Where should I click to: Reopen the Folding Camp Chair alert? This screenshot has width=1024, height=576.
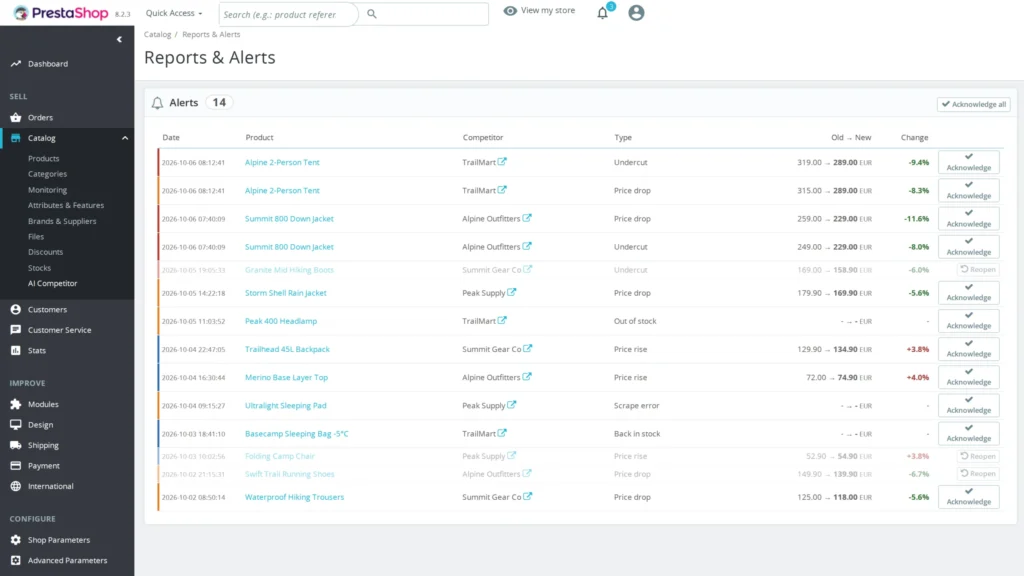[x=978, y=456]
